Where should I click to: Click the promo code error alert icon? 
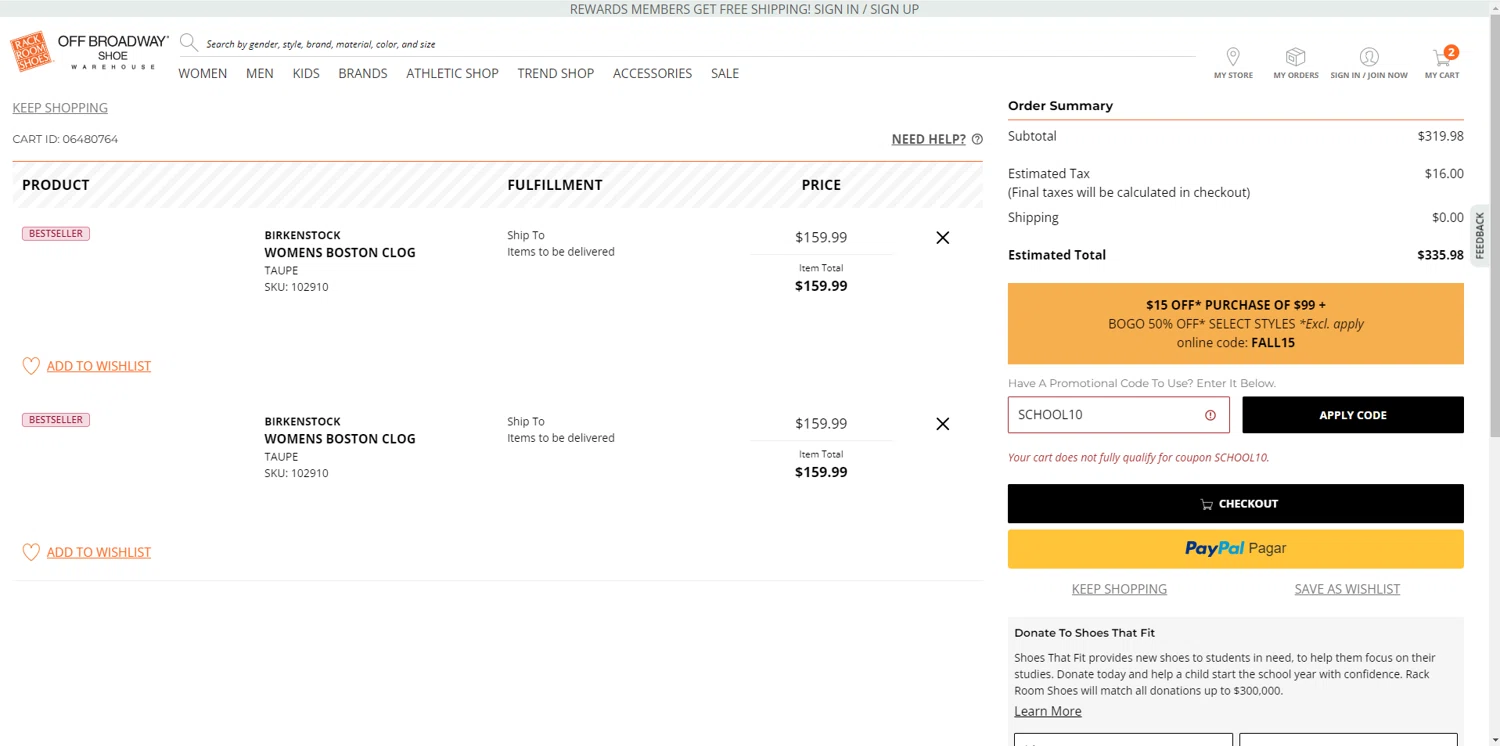coord(1210,415)
